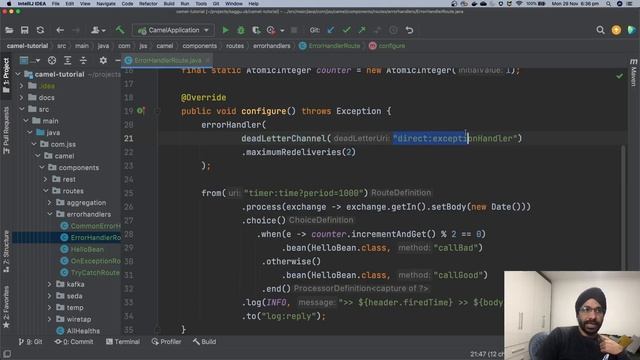The height and width of the screenshot is (360, 640).
Task: Open the Maven side tool window
Action: click(x=633, y=73)
